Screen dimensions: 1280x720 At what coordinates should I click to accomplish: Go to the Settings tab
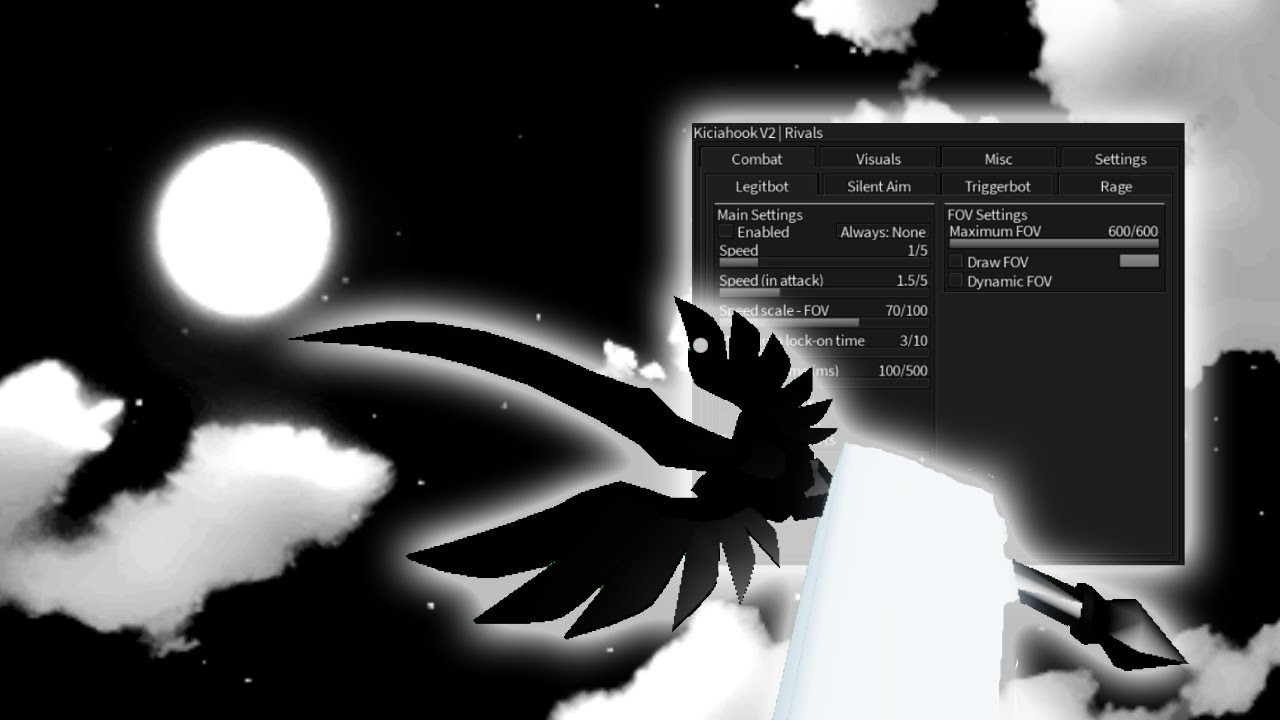click(1120, 159)
